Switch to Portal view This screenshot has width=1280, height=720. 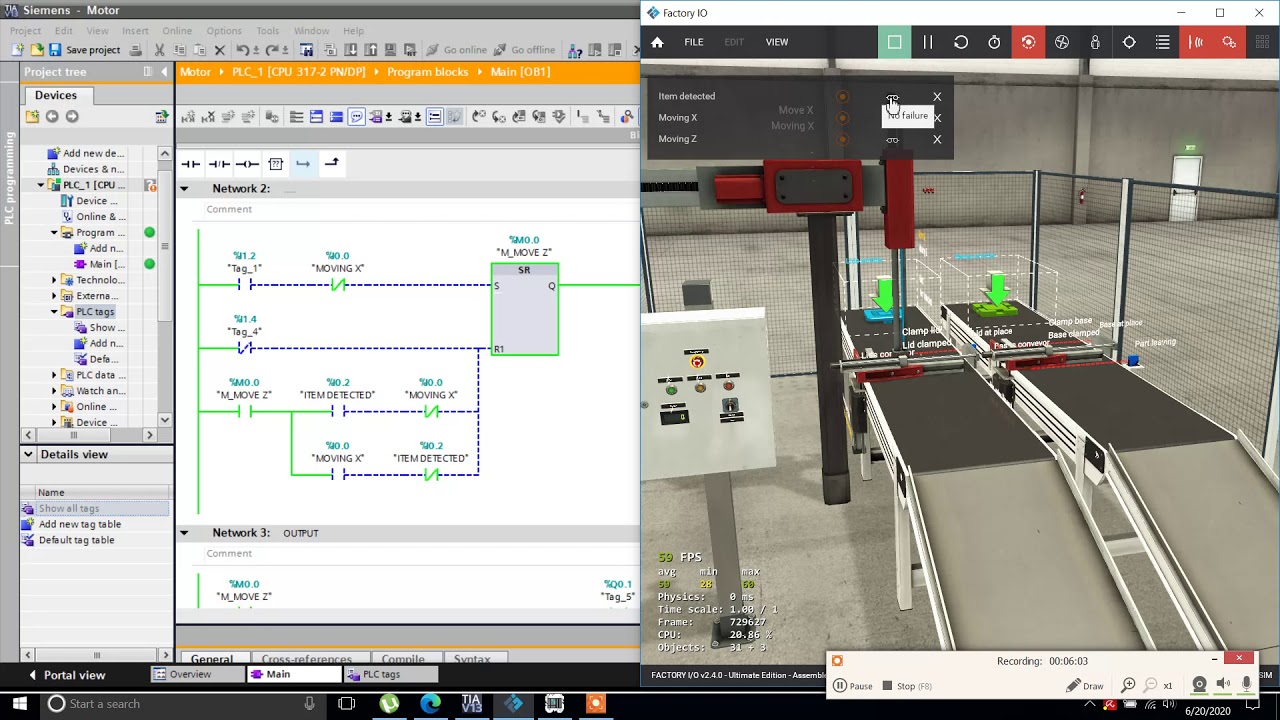(x=66, y=675)
